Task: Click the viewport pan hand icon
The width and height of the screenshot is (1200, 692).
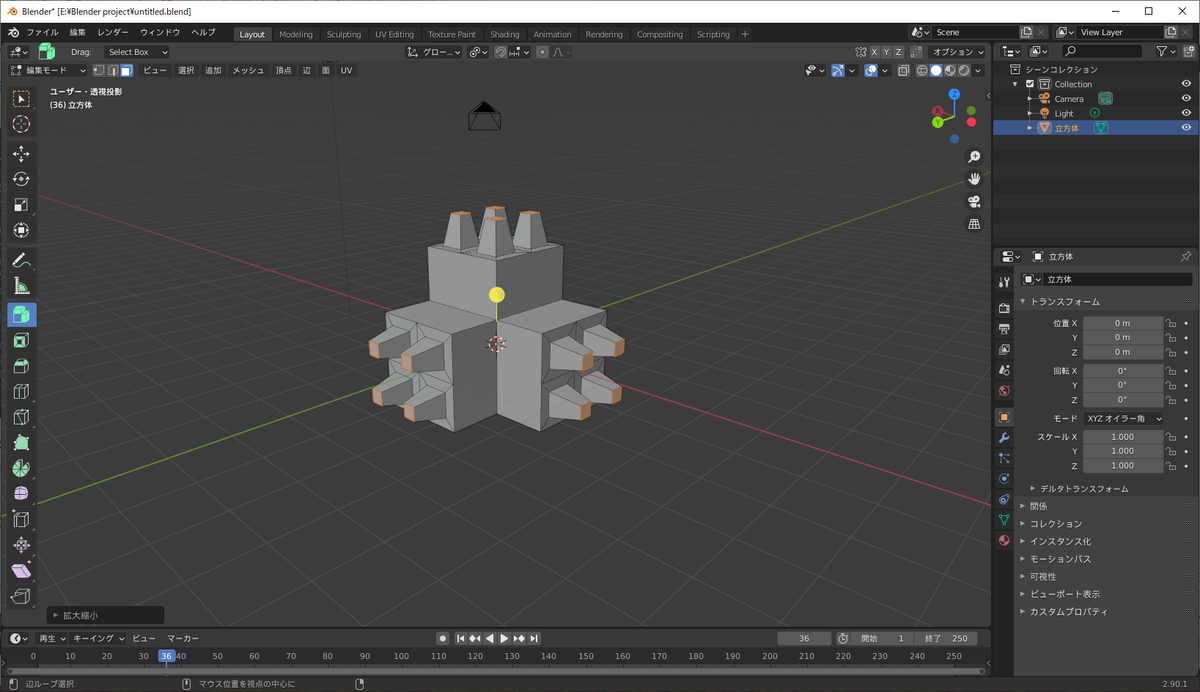Action: (x=974, y=179)
